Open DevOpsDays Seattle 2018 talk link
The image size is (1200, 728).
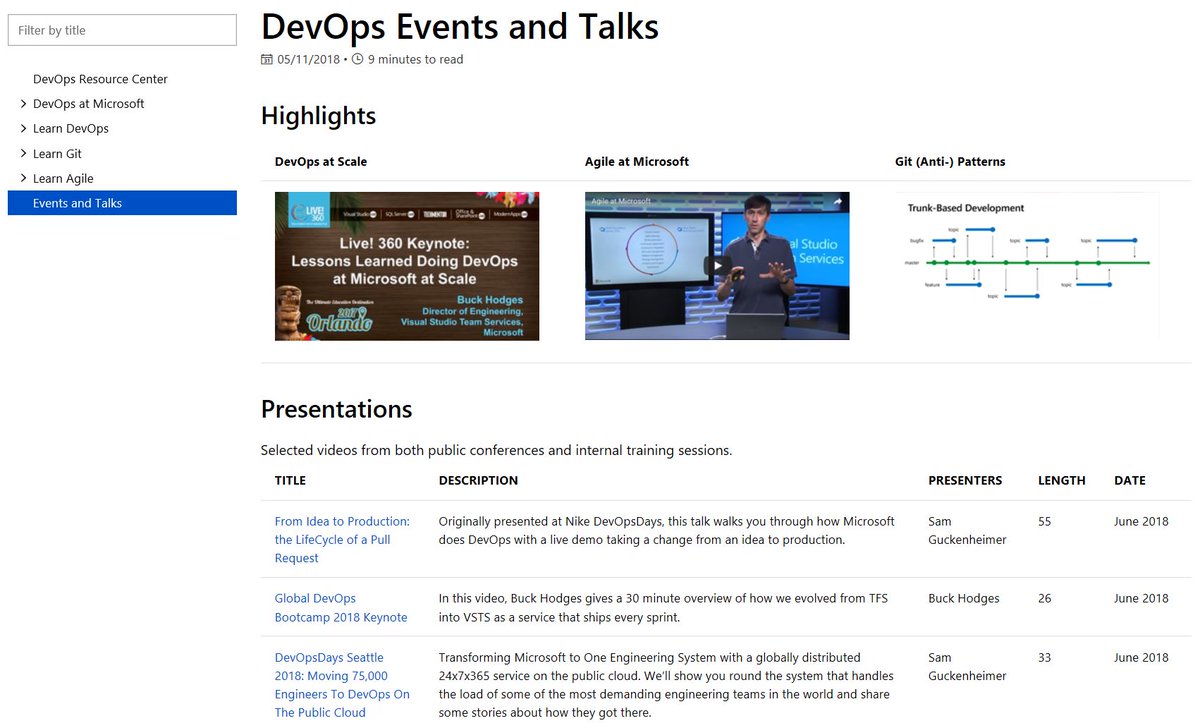coord(342,685)
